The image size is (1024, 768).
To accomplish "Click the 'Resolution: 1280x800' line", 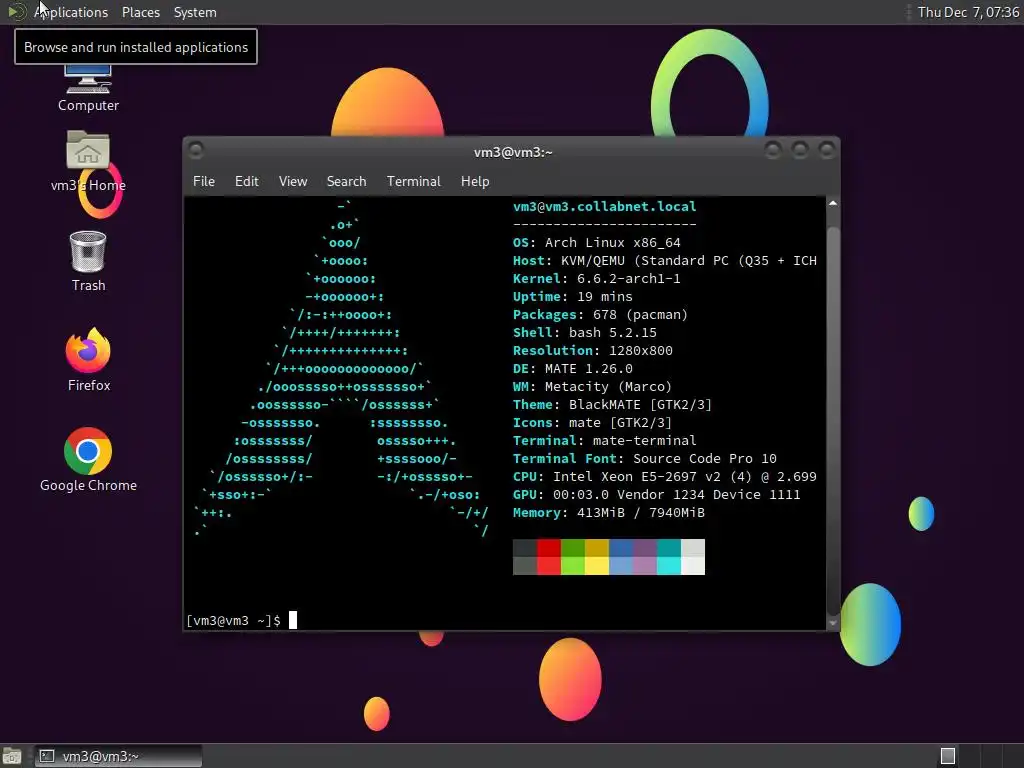I will (x=593, y=351).
